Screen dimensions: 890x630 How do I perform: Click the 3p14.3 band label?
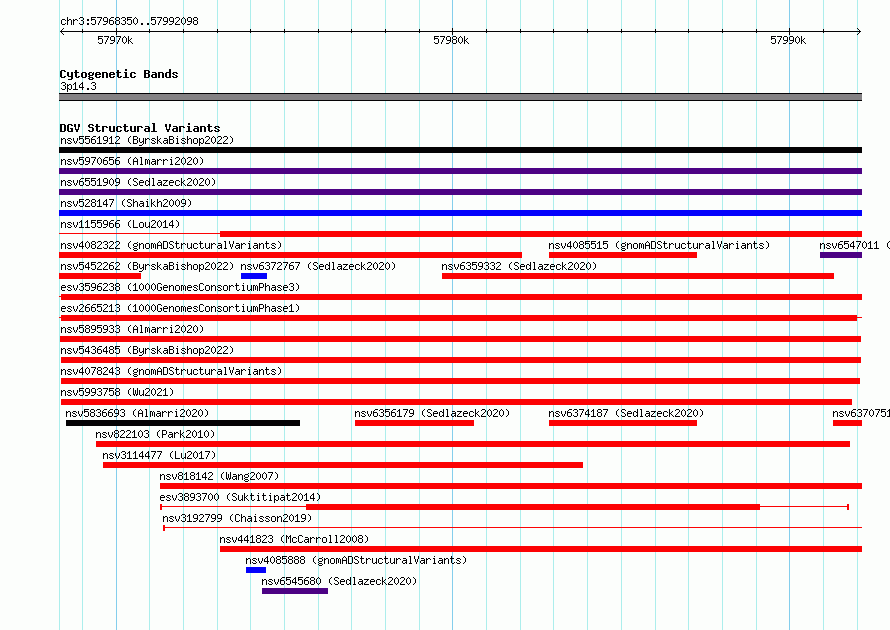point(78,86)
